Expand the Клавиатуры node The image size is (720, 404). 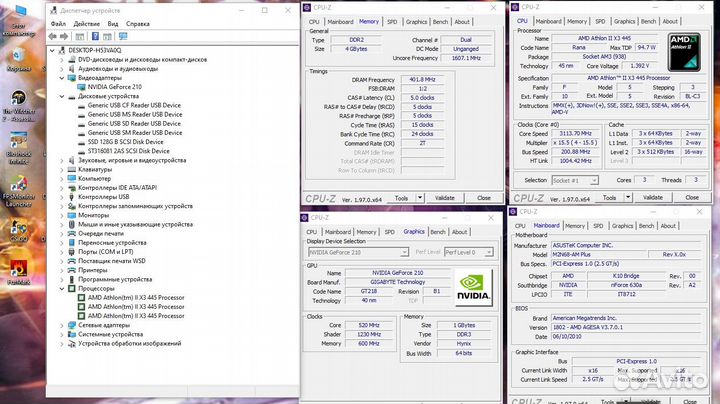coord(62,169)
